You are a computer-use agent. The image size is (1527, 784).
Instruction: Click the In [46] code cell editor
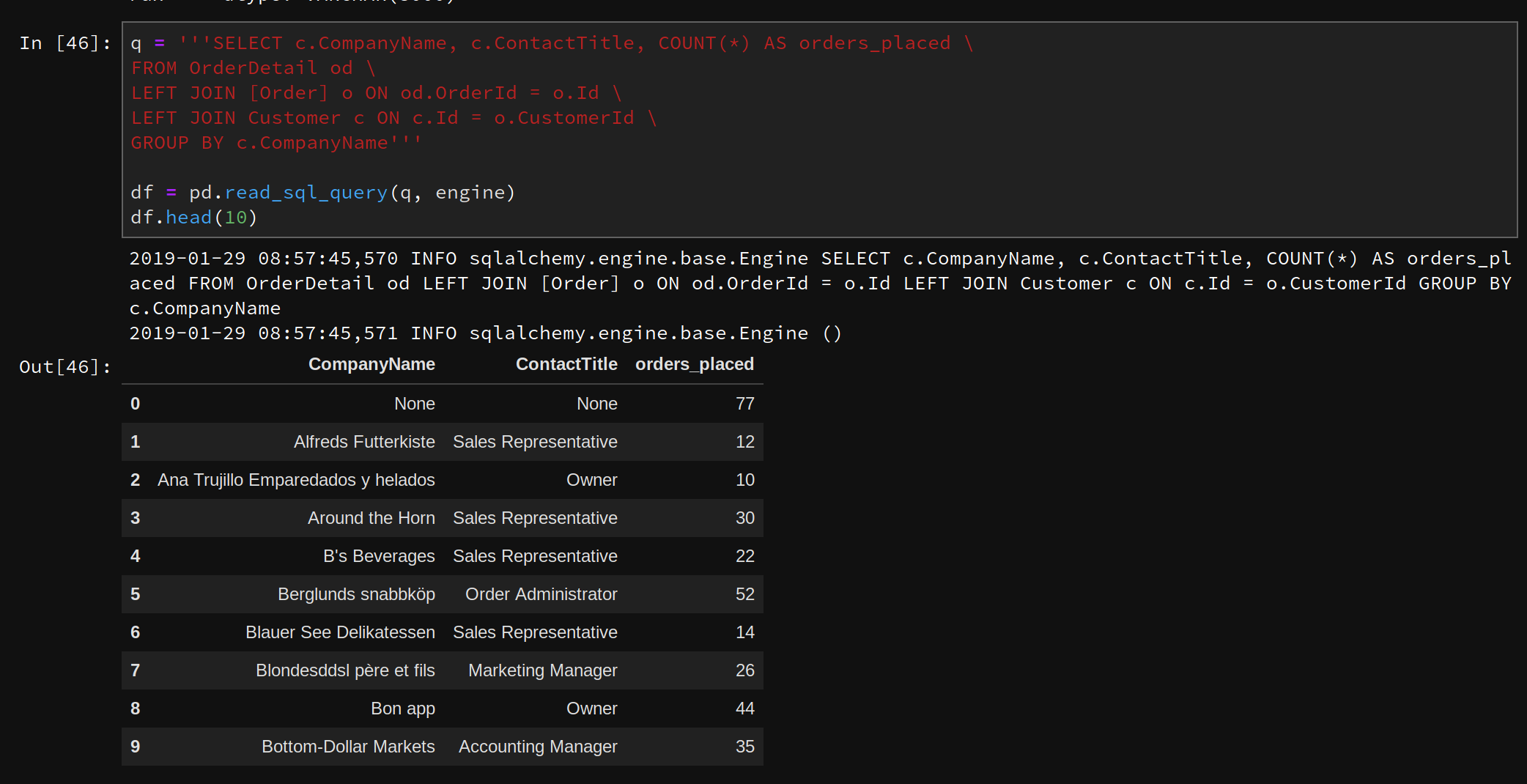click(x=819, y=130)
